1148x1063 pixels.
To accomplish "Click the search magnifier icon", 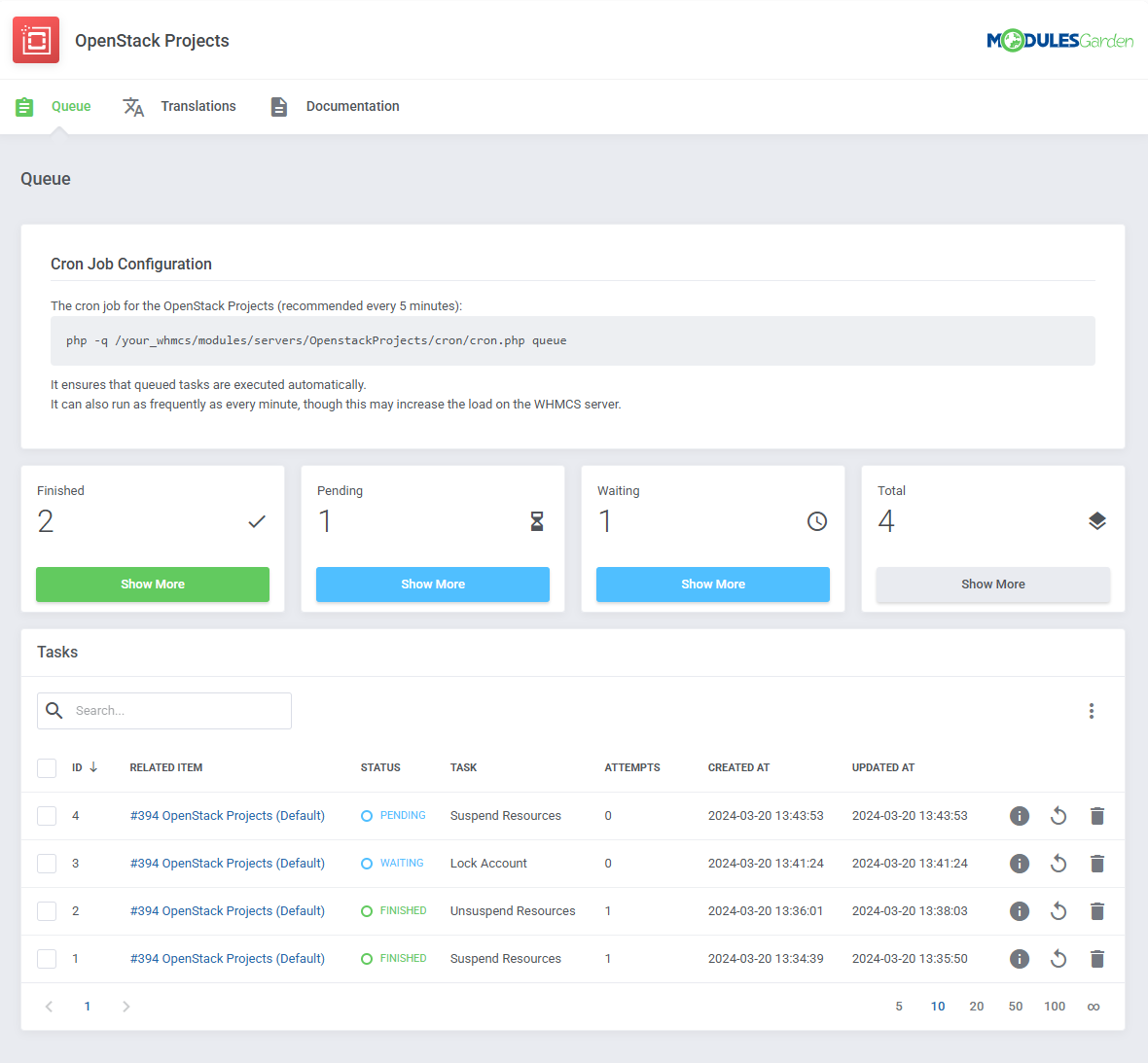I will pos(54,710).
